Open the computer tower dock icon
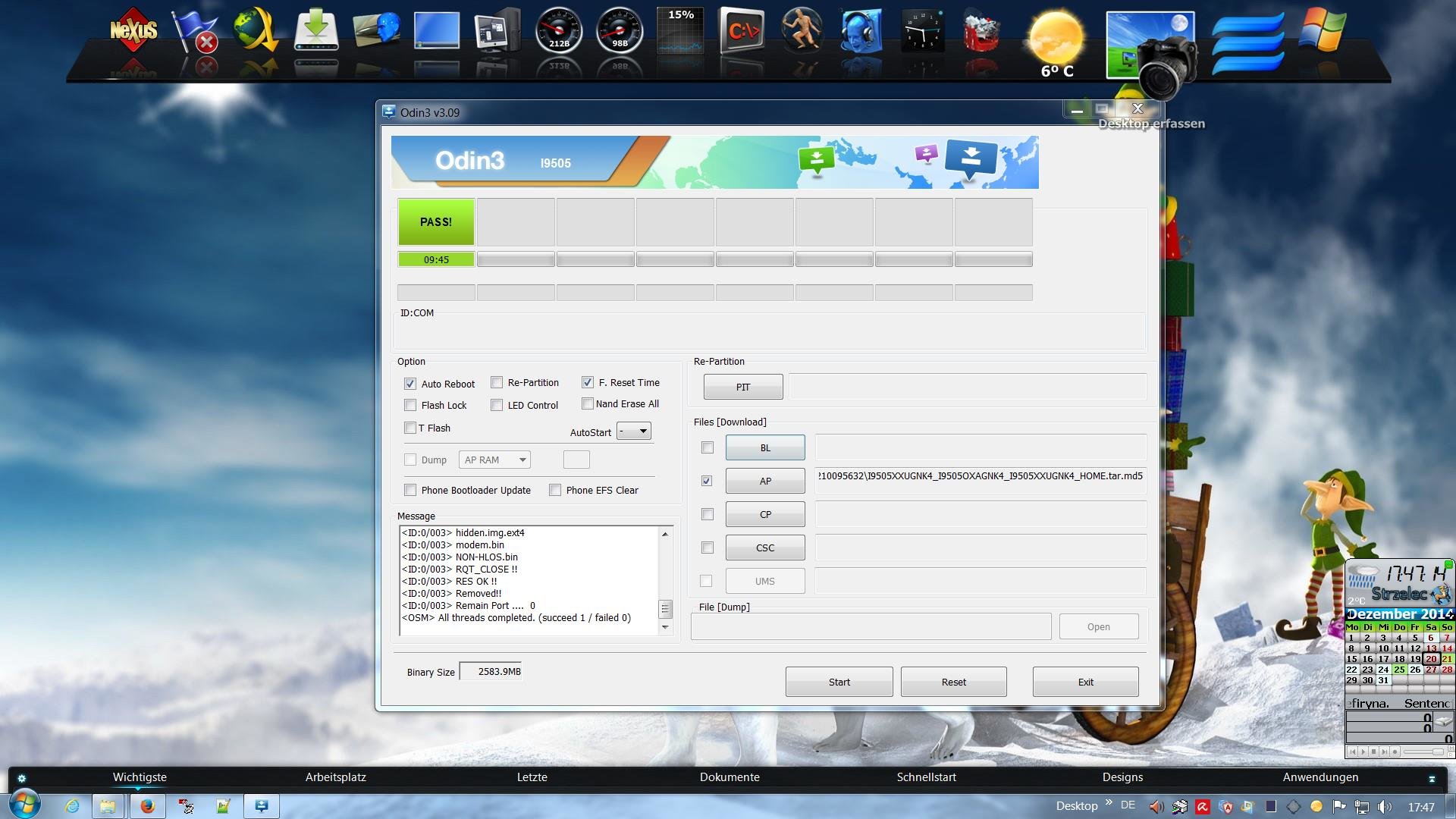Screen dimensions: 1456x819 point(498,30)
